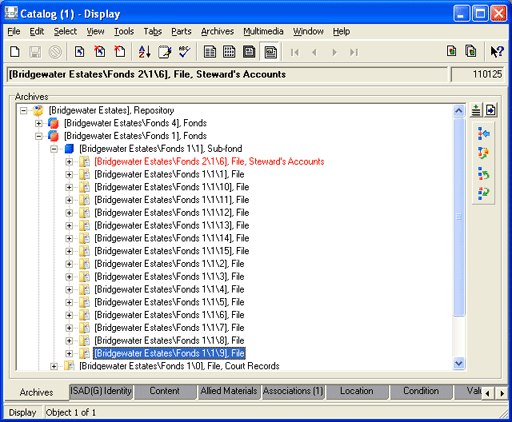Screen dimensions: 512x422
Task: Expand the Fonds 1\1\10 file node
Action: coord(69,187)
